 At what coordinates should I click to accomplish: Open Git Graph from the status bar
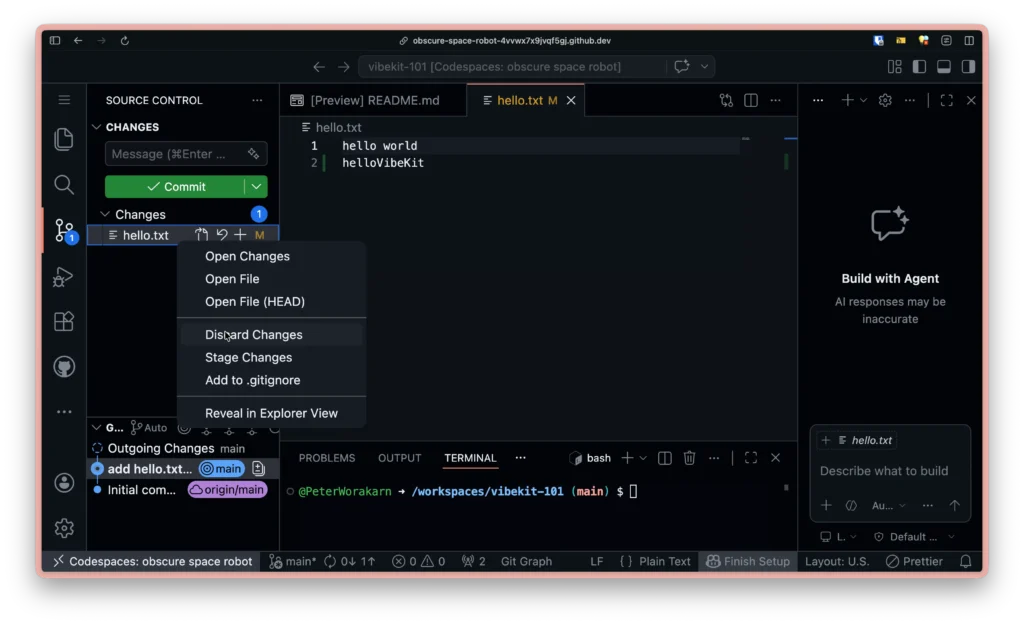526,562
